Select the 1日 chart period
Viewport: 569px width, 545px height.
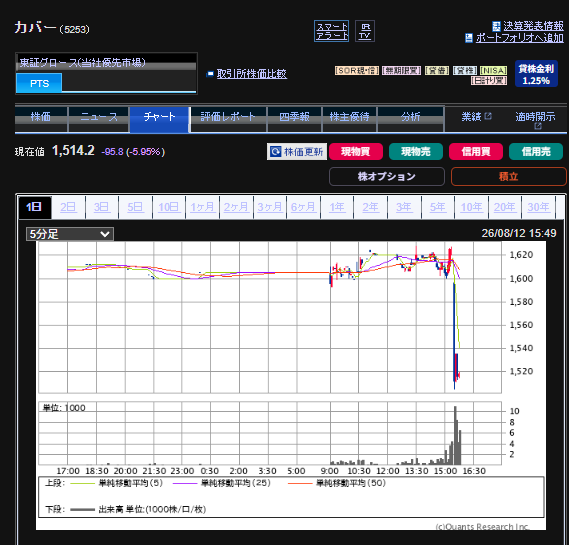(34, 207)
